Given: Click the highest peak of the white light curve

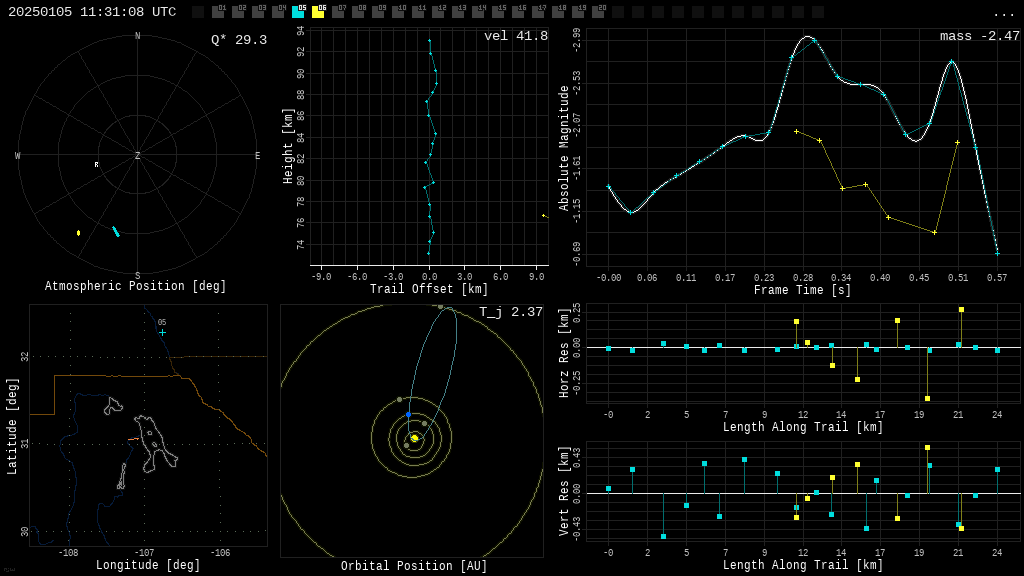Looking at the screenshot, I should click(x=807, y=37).
